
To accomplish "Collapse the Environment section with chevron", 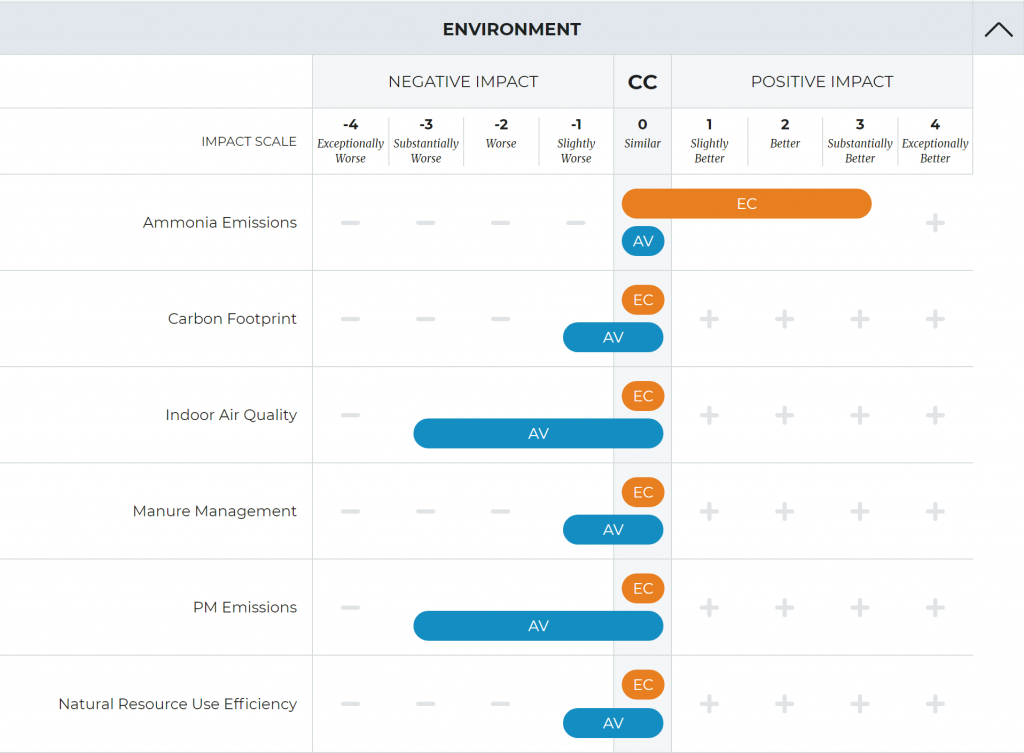I will [997, 29].
